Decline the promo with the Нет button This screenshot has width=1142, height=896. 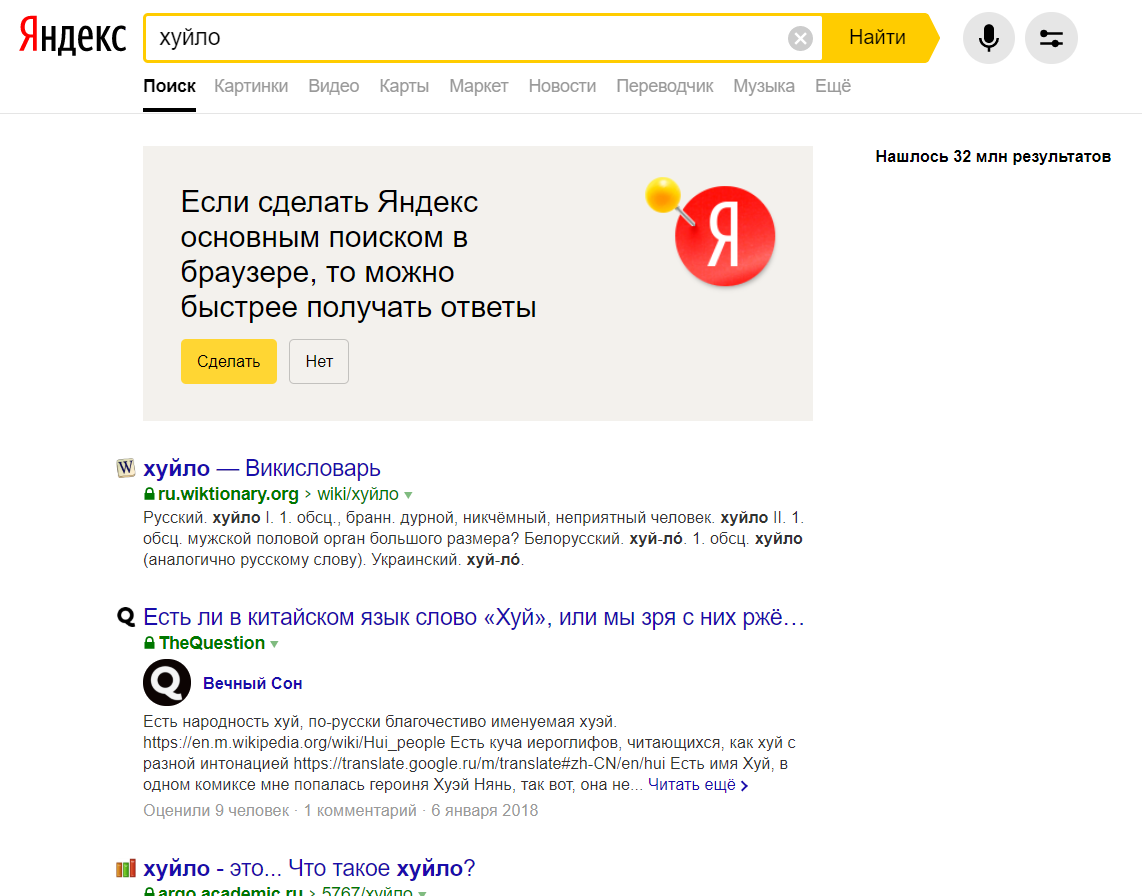[319, 361]
